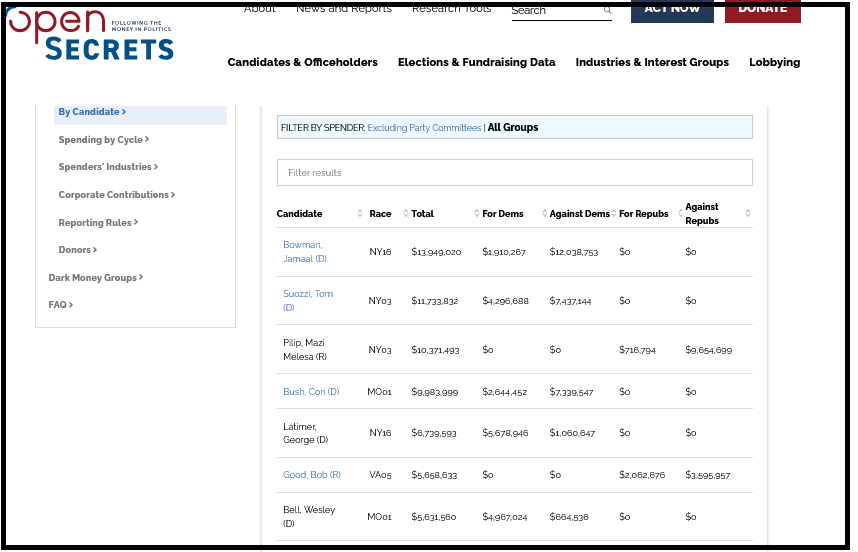Image resolution: width=858 pixels, height=552 pixels.
Task: Click the $4,967,024 For Dems value
Action: [x=505, y=516]
